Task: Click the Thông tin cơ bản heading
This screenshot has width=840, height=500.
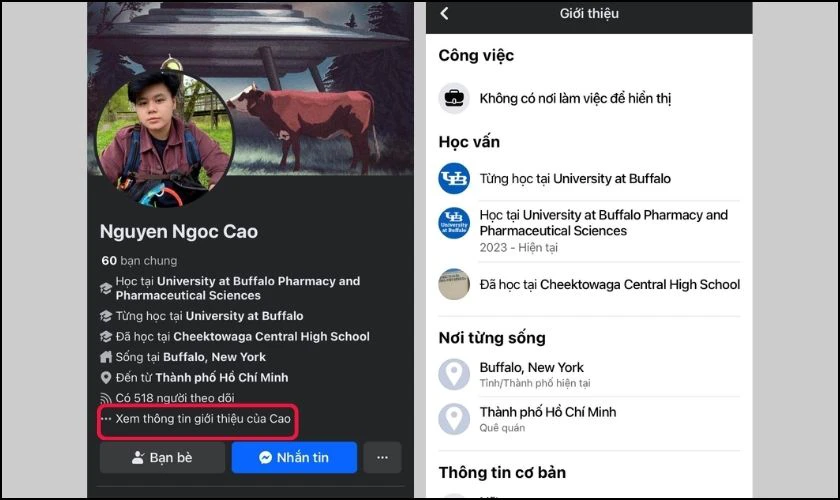Action: 502,473
